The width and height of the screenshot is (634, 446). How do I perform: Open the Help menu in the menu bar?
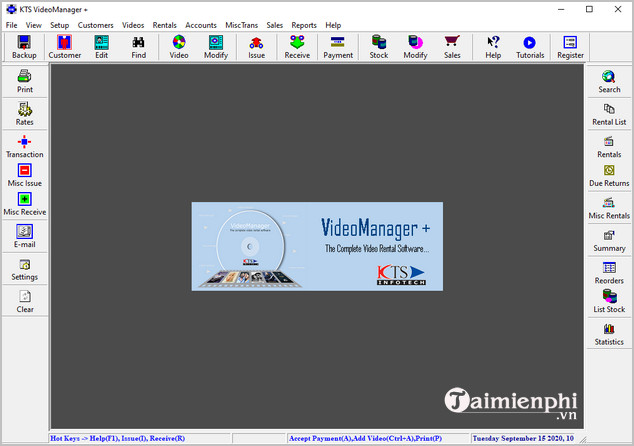coord(333,25)
